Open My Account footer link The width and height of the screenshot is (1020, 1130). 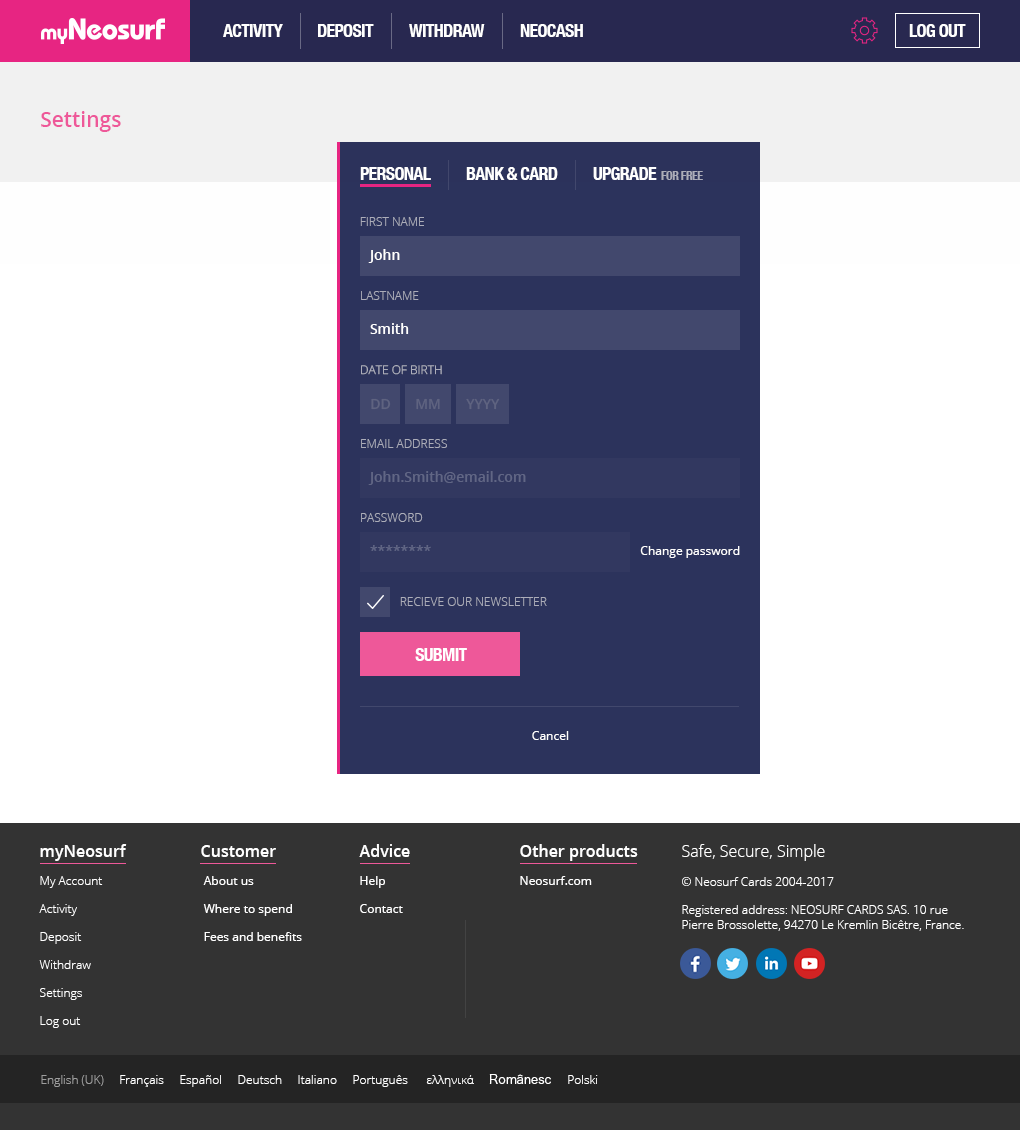pyautogui.click(x=71, y=881)
